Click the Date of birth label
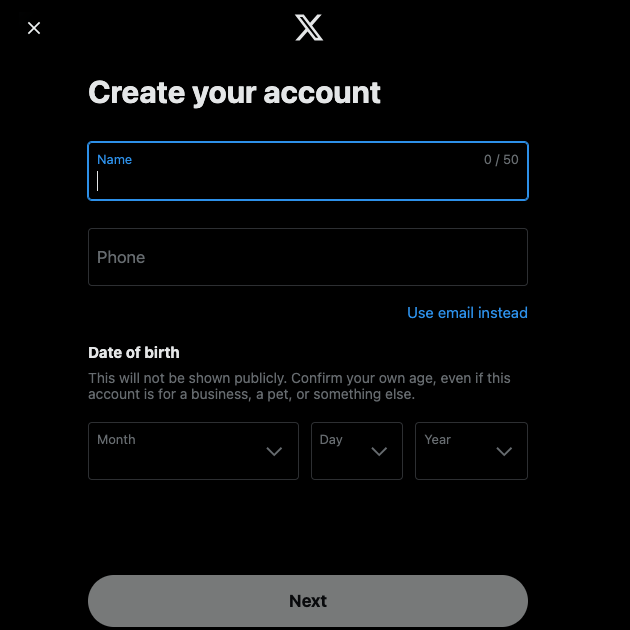Screen dimensions: 630x630 coord(134,352)
